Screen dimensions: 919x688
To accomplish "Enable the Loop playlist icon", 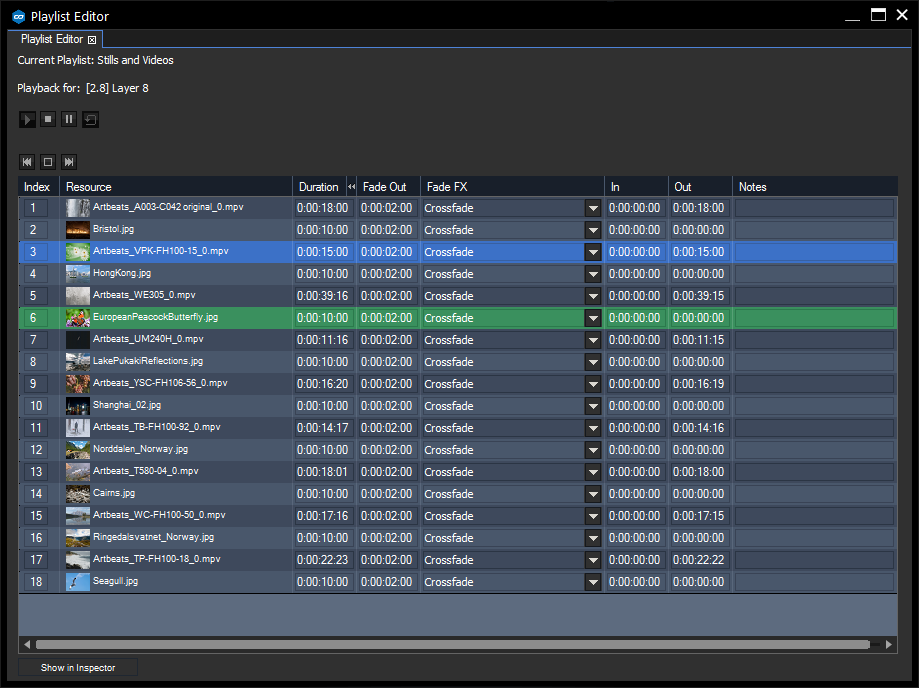I will tap(89, 119).
